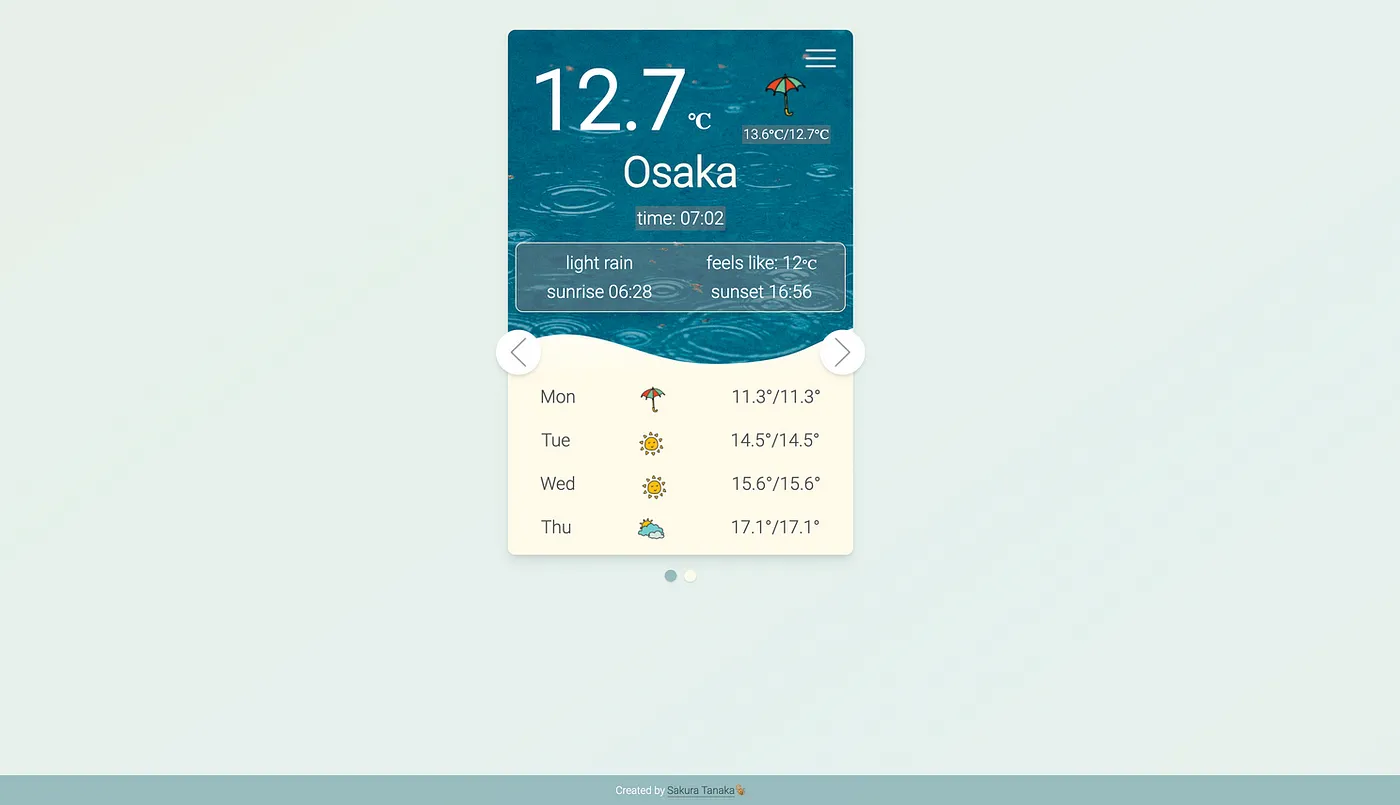Click the Tue day label

tap(556, 440)
